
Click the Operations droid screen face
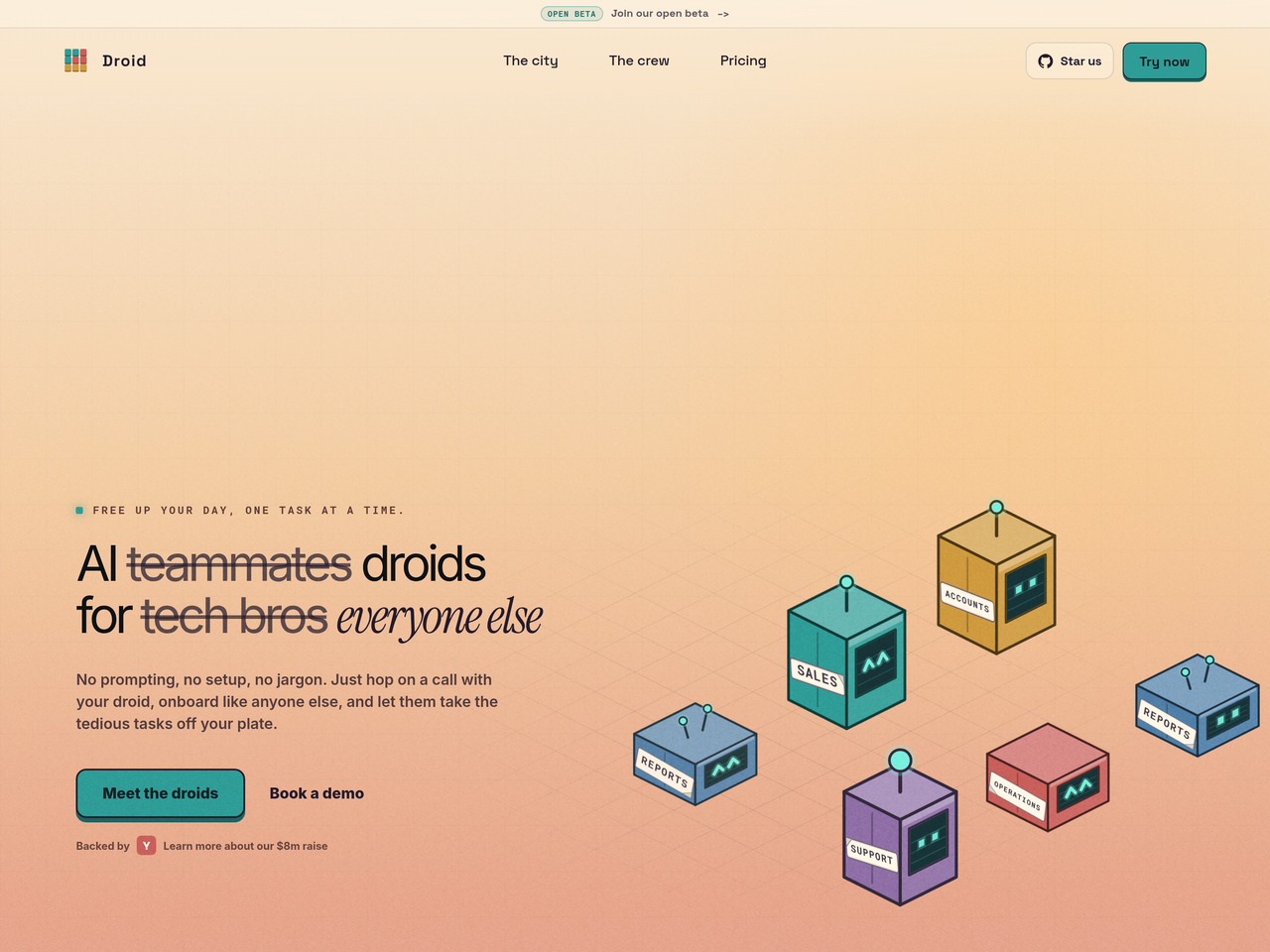[x=1079, y=789]
